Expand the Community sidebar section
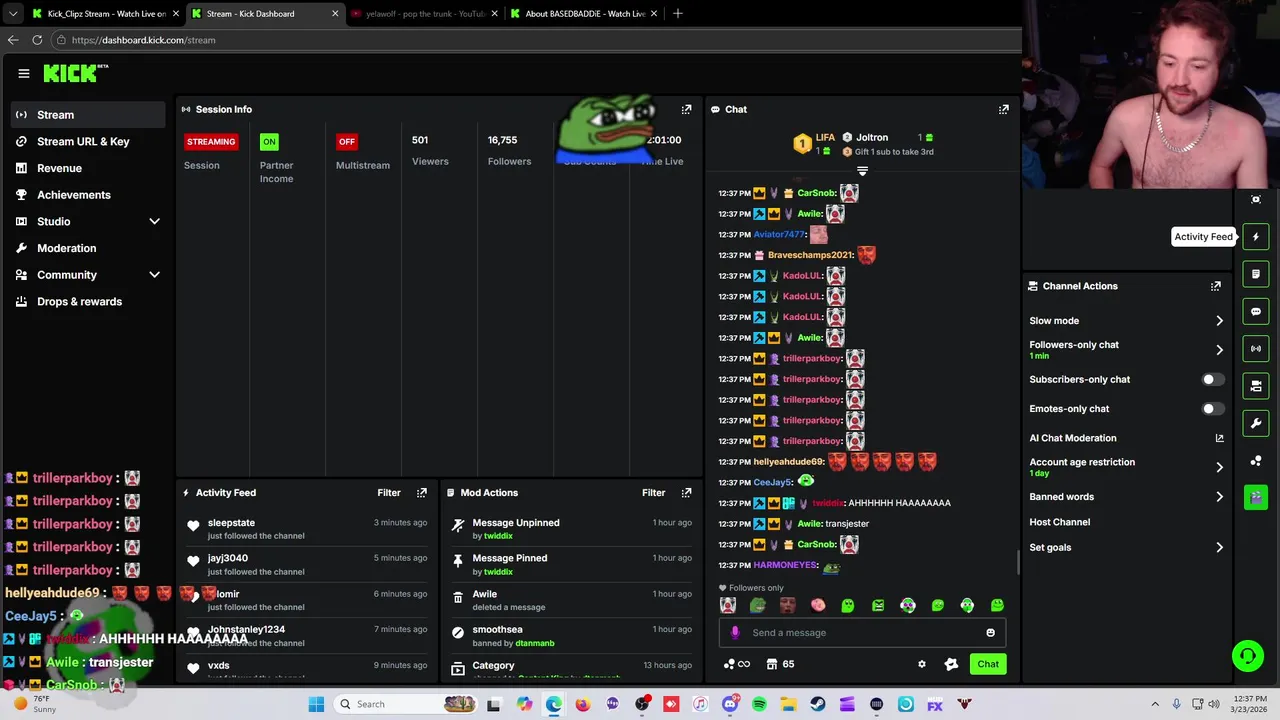Image resolution: width=1280 pixels, height=720 pixels. click(x=155, y=275)
